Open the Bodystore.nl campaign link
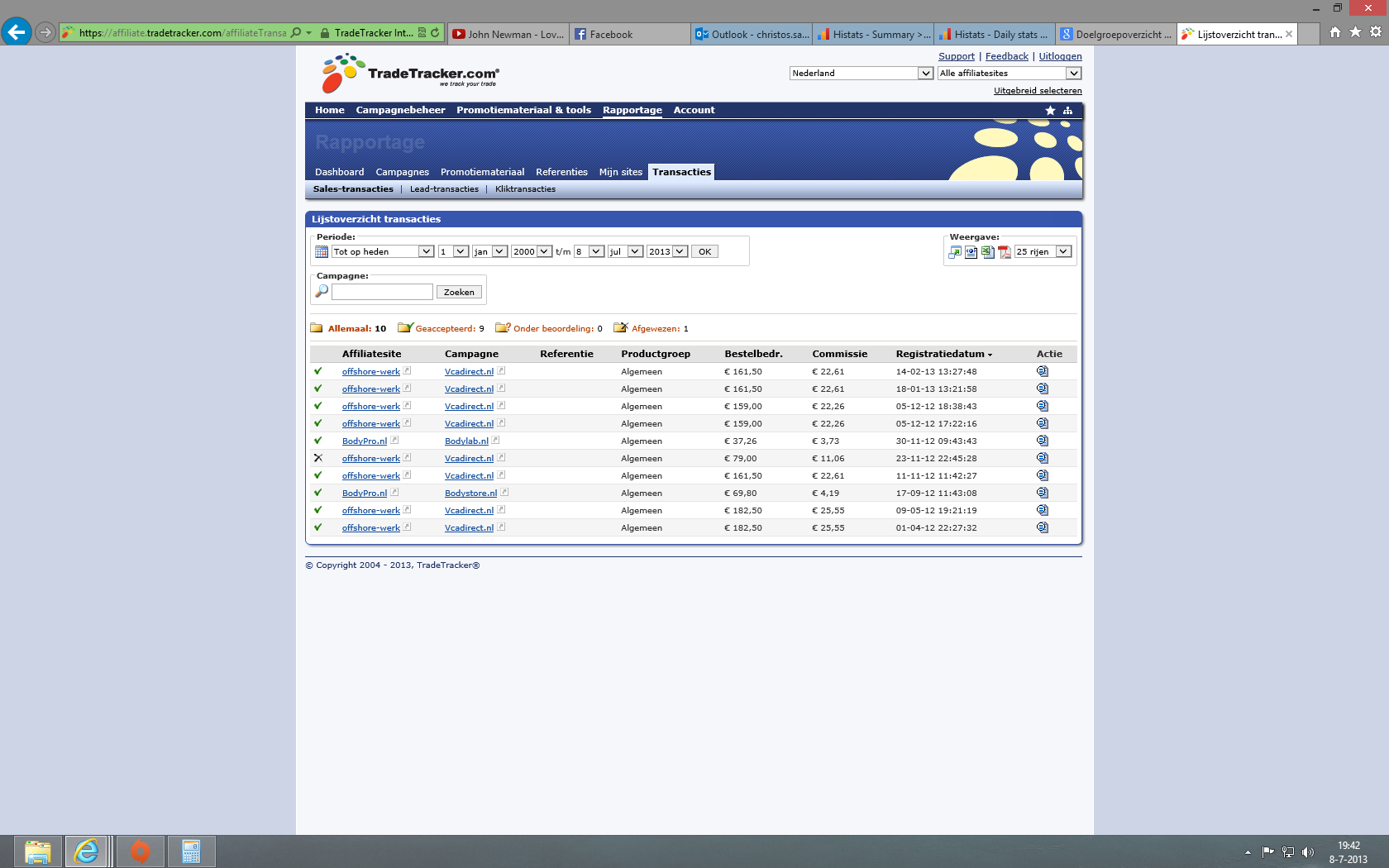 (x=470, y=494)
